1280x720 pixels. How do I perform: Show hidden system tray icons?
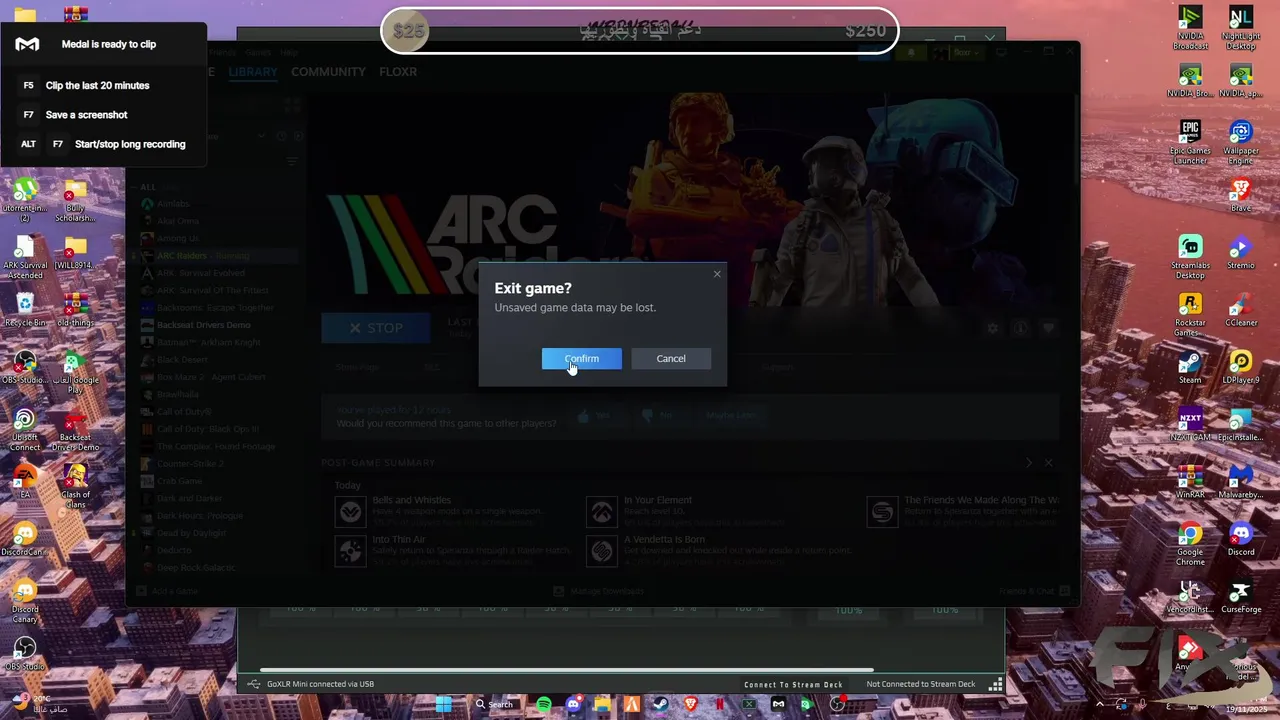[x=1099, y=704]
